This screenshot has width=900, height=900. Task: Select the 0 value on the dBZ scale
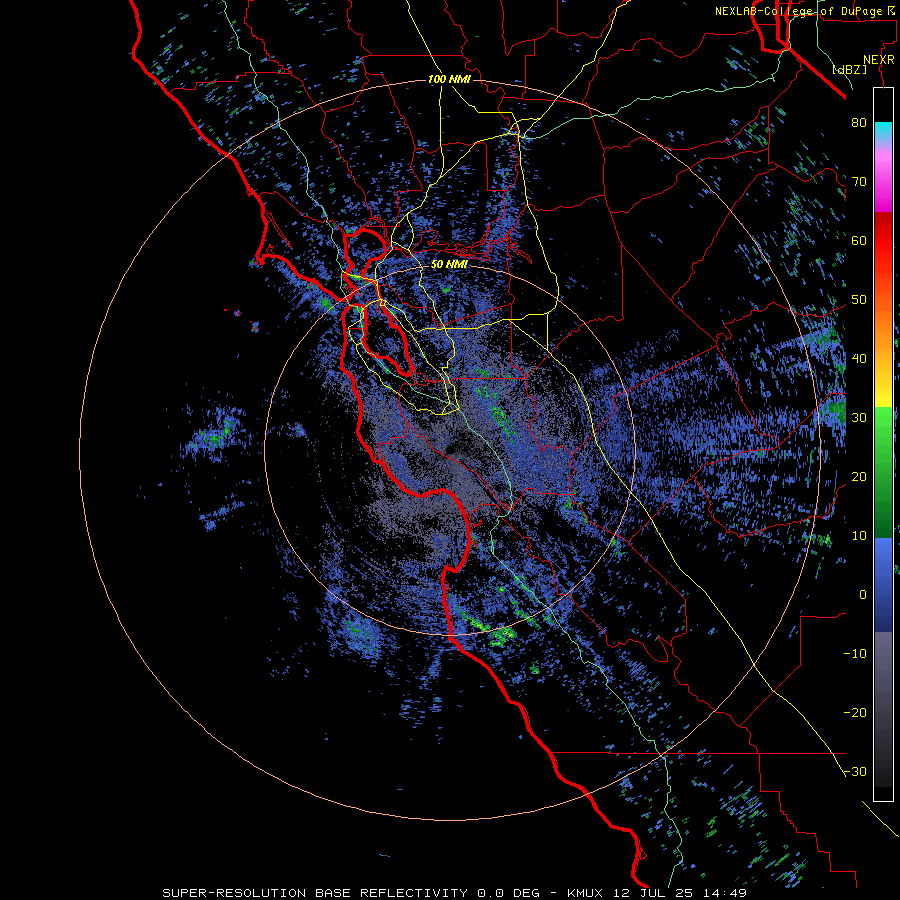(863, 595)
